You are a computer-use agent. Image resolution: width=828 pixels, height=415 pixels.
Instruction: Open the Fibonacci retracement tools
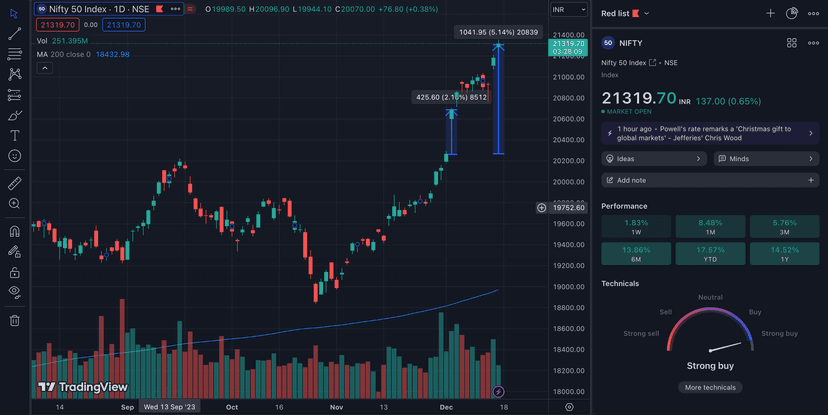pyautogui.click(x=14, y=53)
